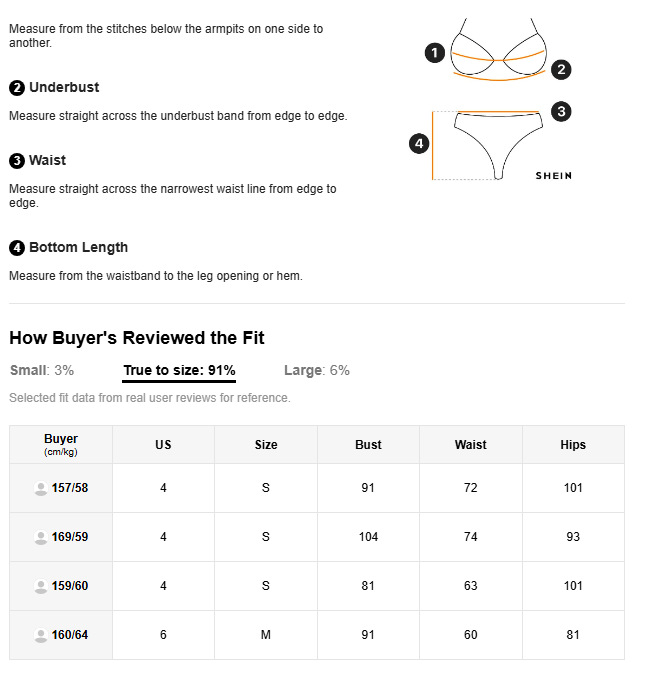Click the avatar icon for buyer 160/64

point(41,635)
